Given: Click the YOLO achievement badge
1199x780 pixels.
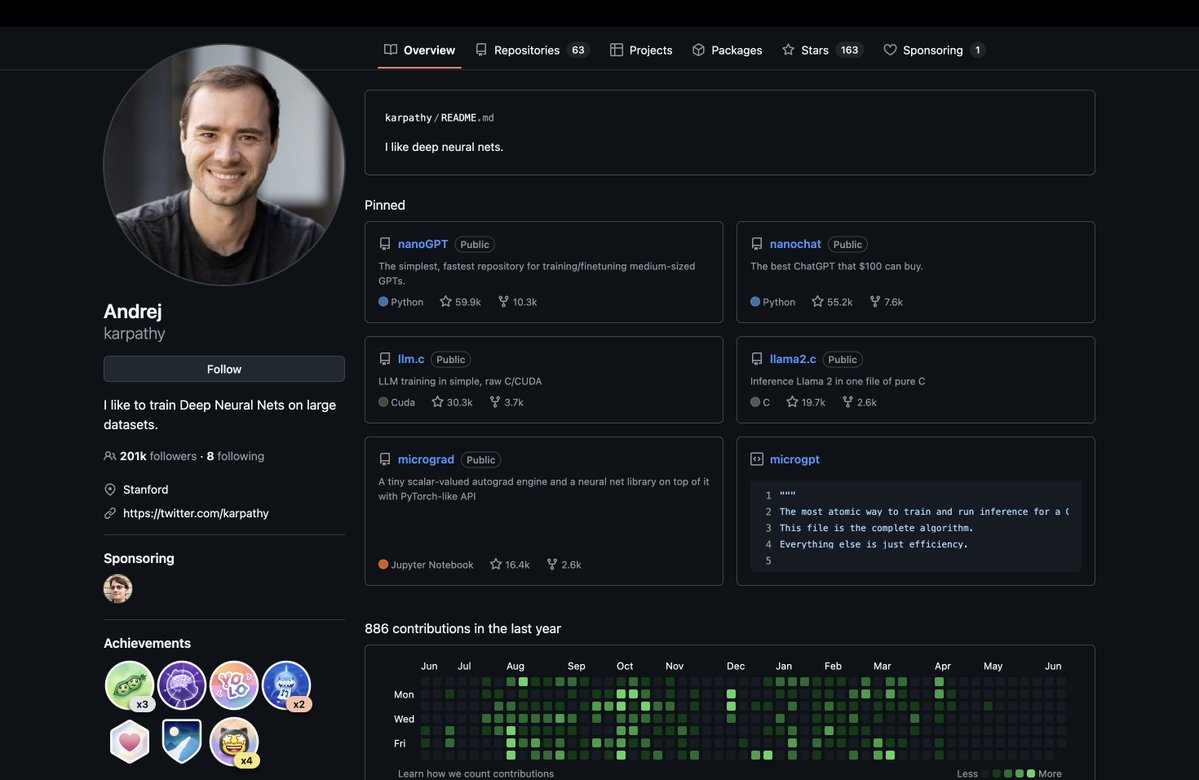Looking at the screenshot, I should (x=234, y=685).
